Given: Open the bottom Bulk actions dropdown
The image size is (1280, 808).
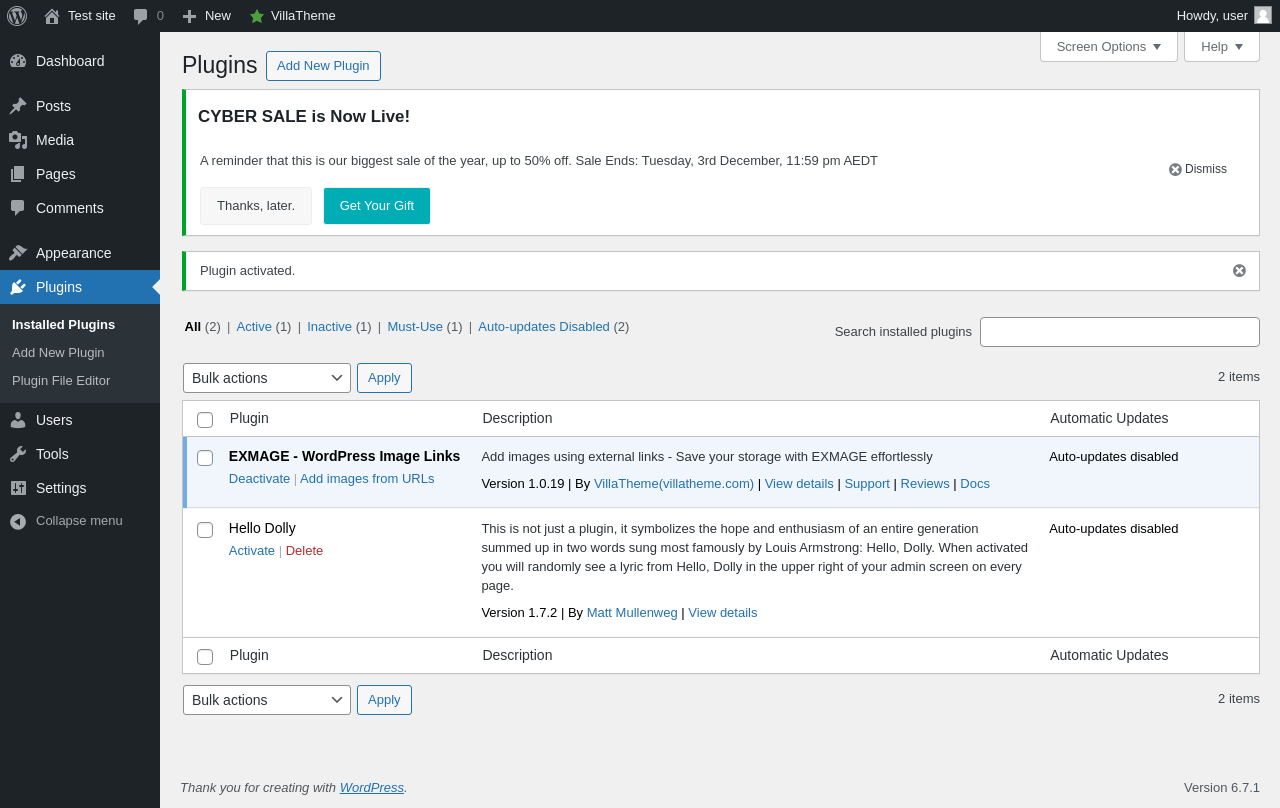Looking at the screenshot, I should pyautogui.click(x=267, y=700).
